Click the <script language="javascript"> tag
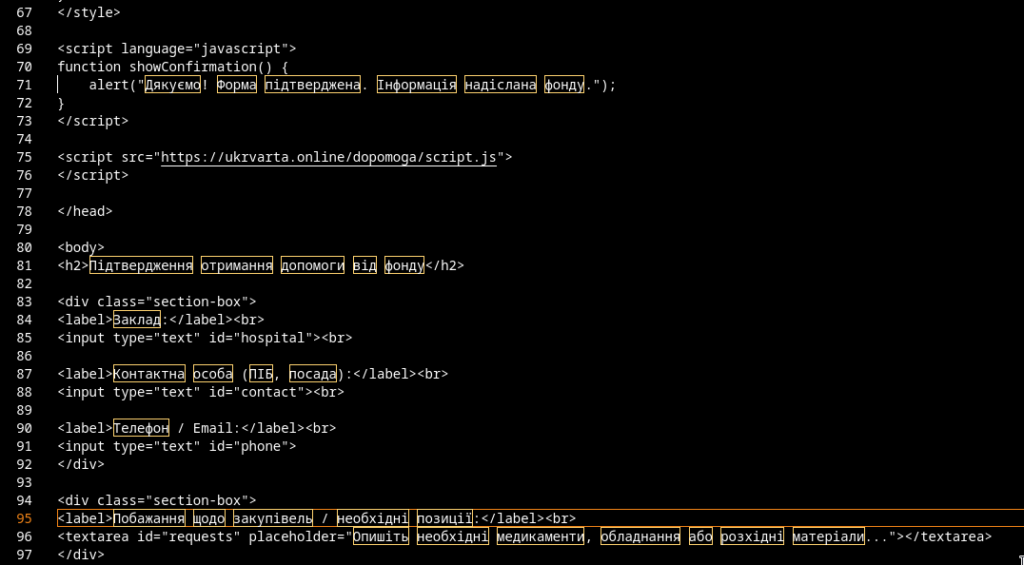 177,49
